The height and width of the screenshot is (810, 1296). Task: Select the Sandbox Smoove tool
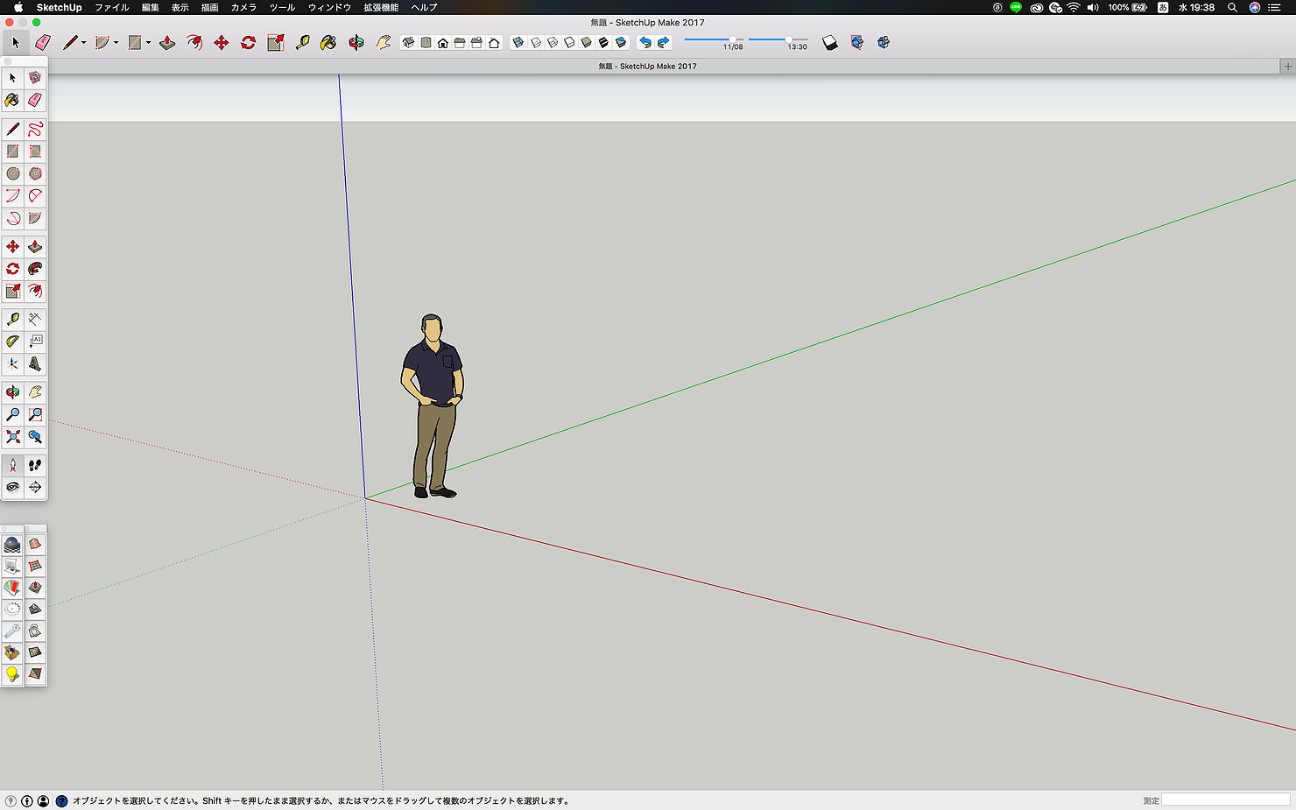pyautogui.click(x=35, y=587)
